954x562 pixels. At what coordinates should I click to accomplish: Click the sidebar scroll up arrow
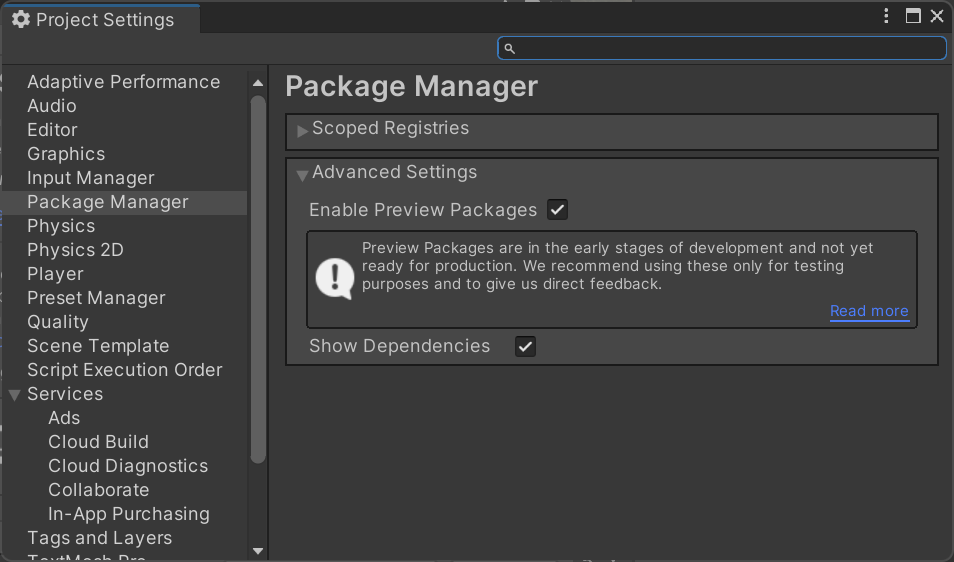point(258,83)
